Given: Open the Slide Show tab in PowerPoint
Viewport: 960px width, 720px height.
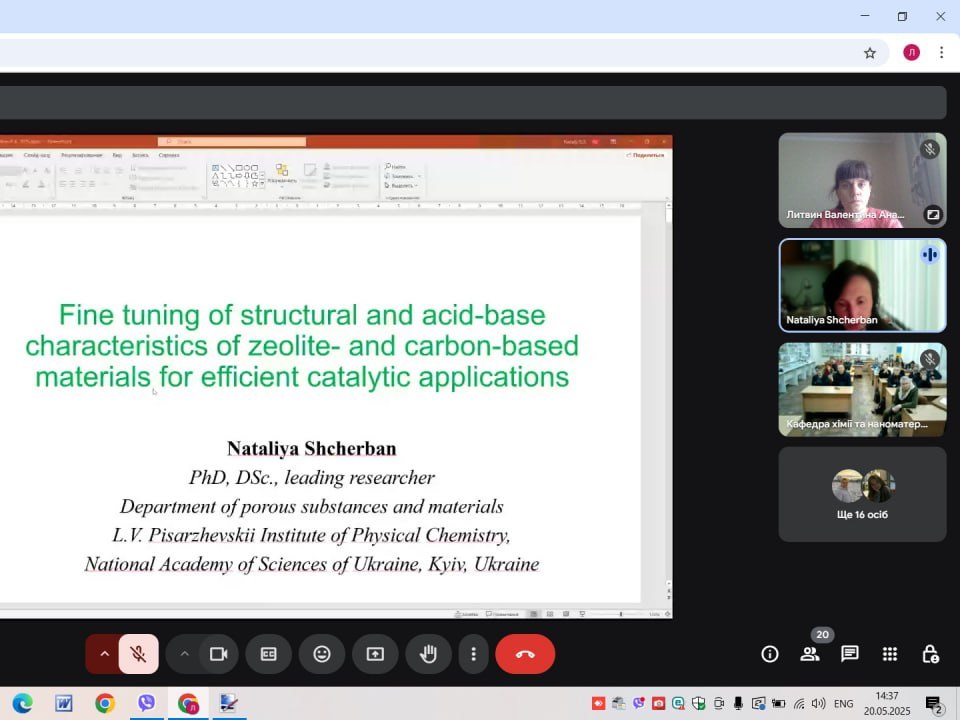Looking at the screenshot, I should (37, 156).
